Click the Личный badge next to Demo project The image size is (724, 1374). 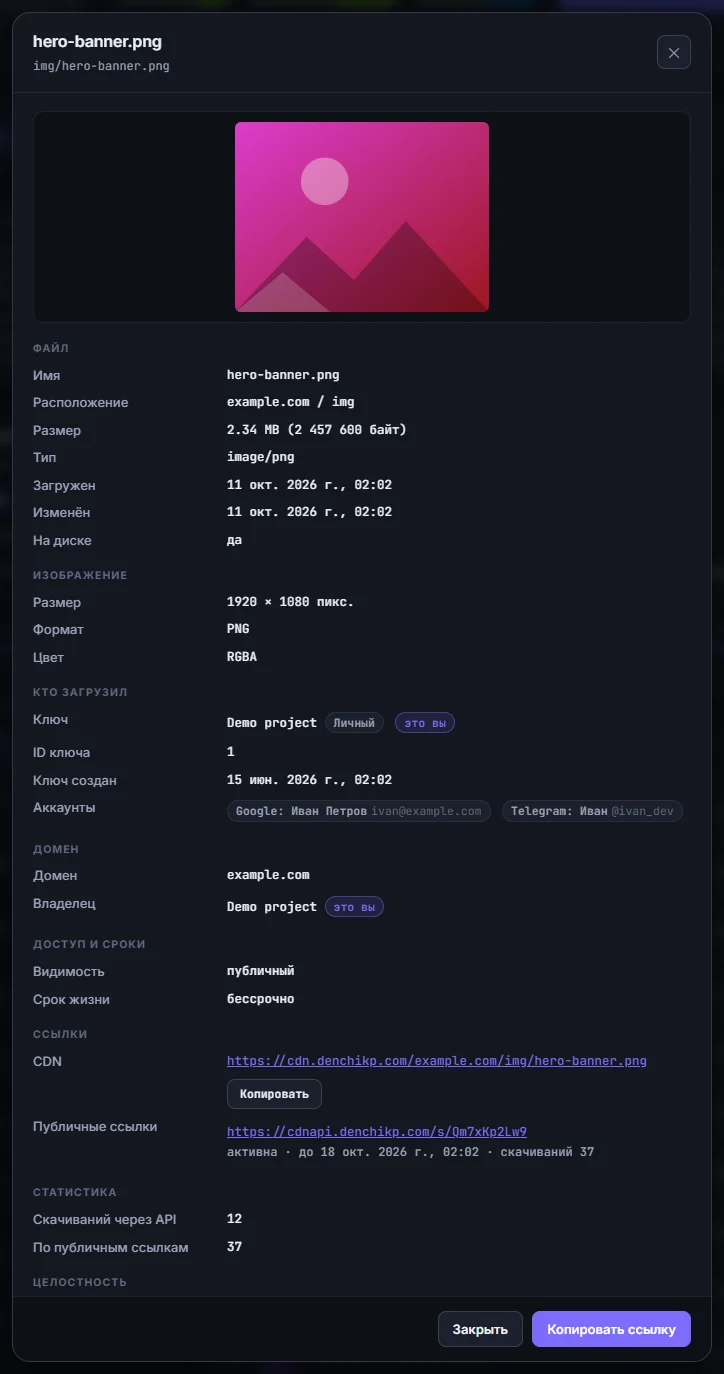[354, 722]
